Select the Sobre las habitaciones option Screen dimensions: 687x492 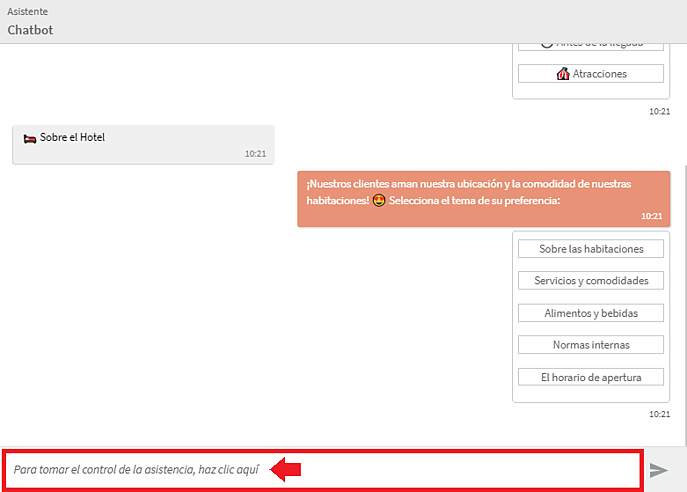tap(591, 249)
